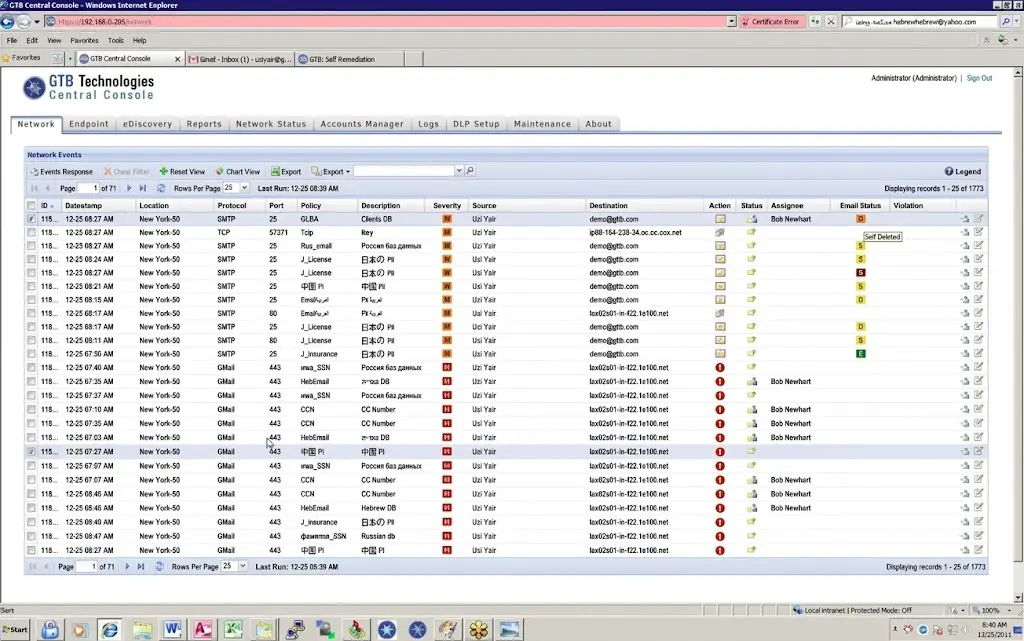Open the browser search provider dropdown
Viewport: 1024px width, 641px height.
(1017, 22)
